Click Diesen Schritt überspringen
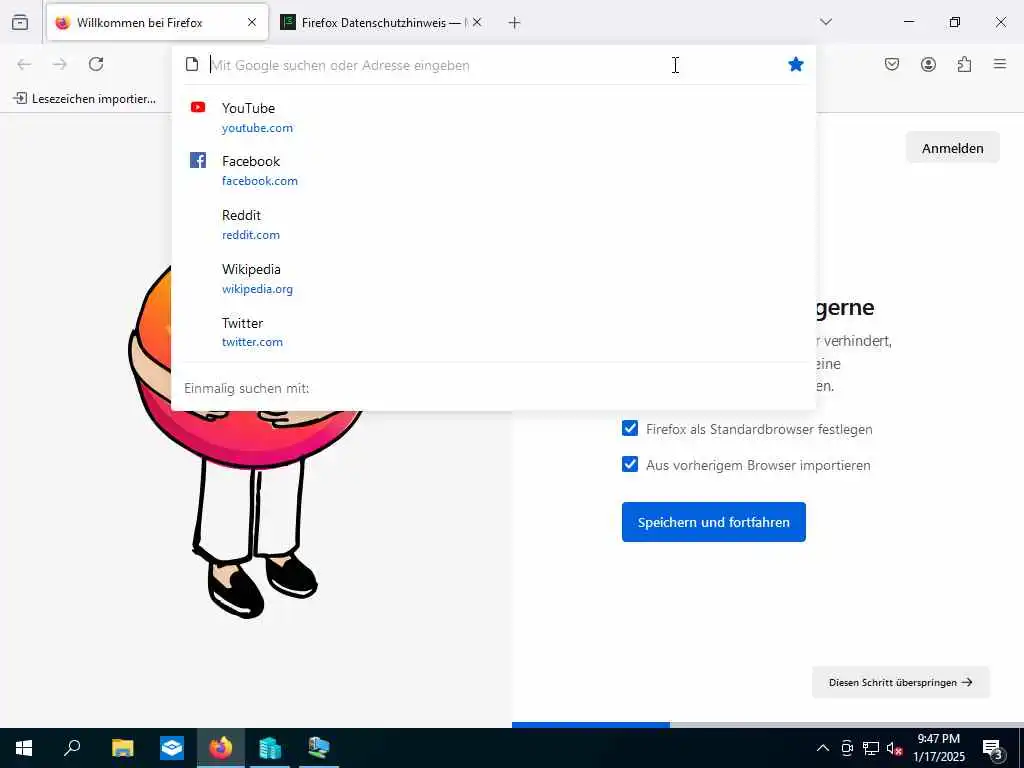This screenshot has width=1024, height=768. [901, 682]
